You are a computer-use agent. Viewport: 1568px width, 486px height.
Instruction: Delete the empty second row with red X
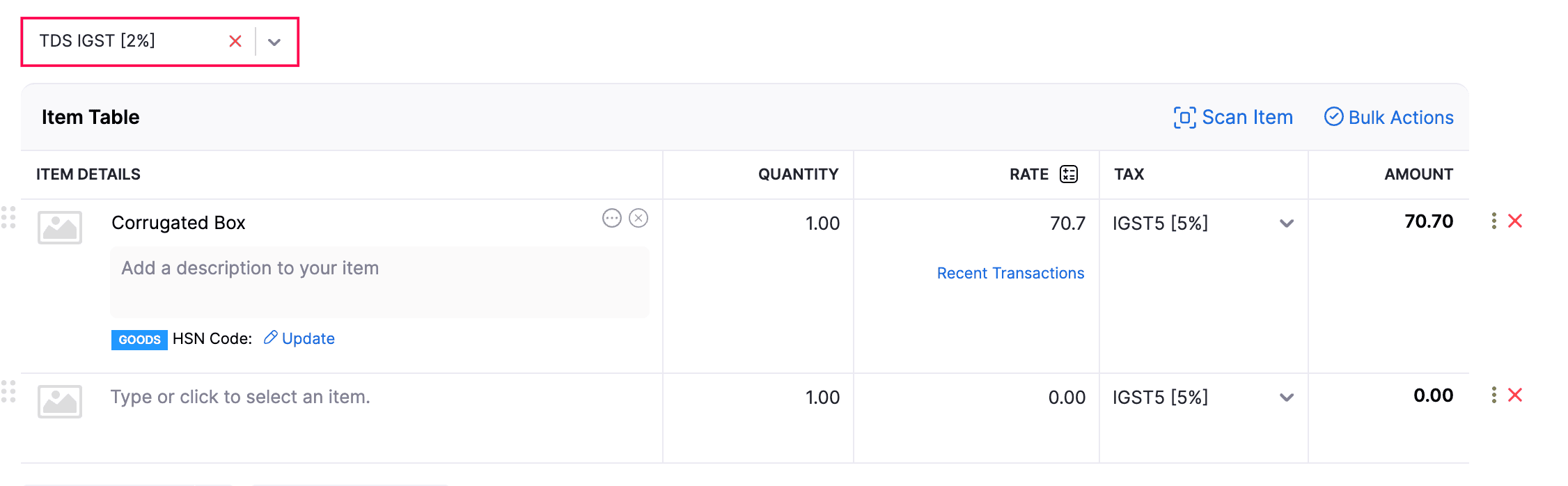(1515, 395)
